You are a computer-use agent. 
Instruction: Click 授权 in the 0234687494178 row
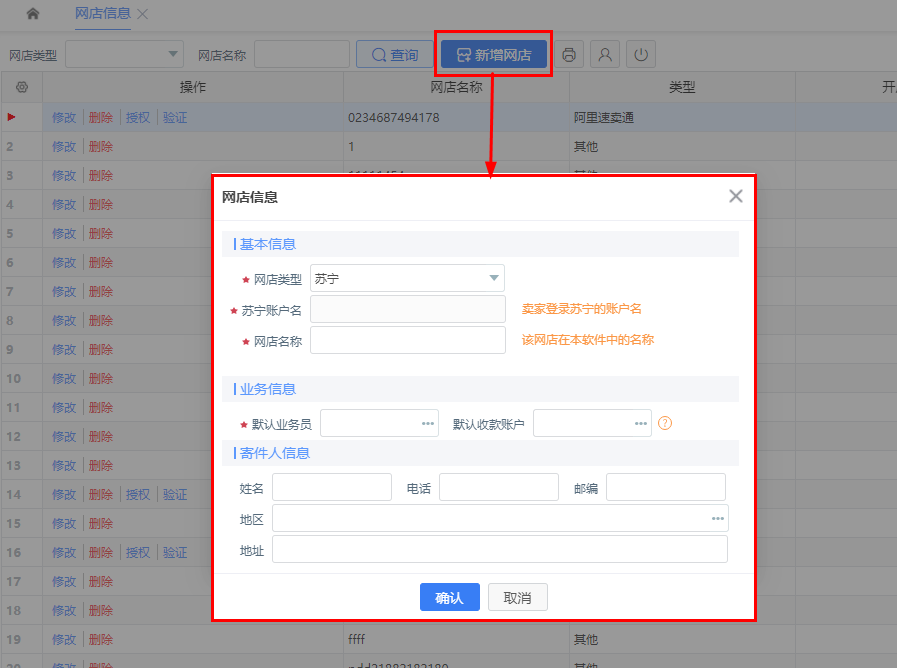(x=138, y=117)
